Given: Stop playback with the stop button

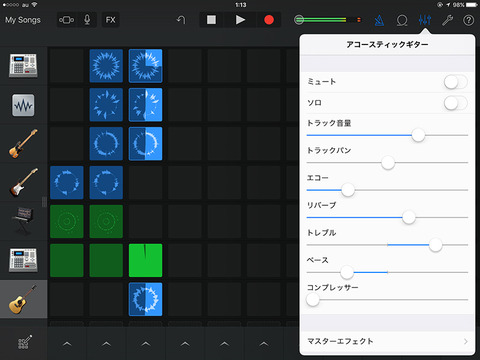Looking at the screenshot, I should point(211,20).
